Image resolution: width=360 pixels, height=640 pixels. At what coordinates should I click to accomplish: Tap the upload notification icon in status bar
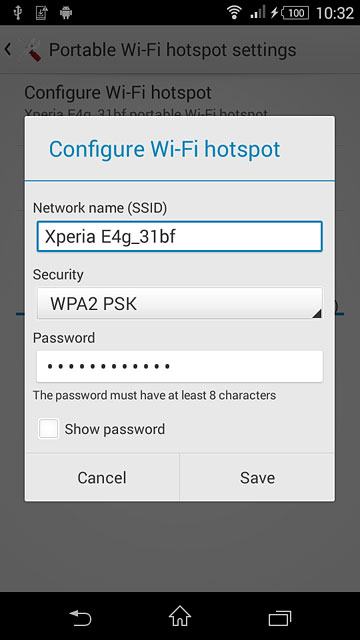click(x=41, y=13)
